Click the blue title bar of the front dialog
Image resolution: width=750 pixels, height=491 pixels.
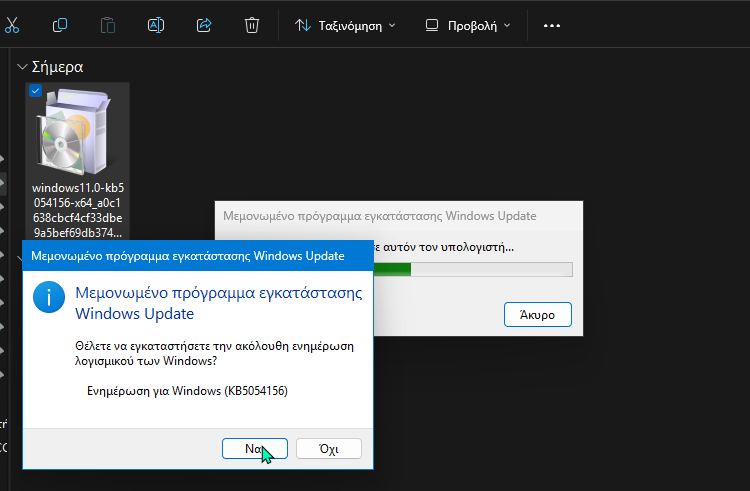tap(198, 256)
